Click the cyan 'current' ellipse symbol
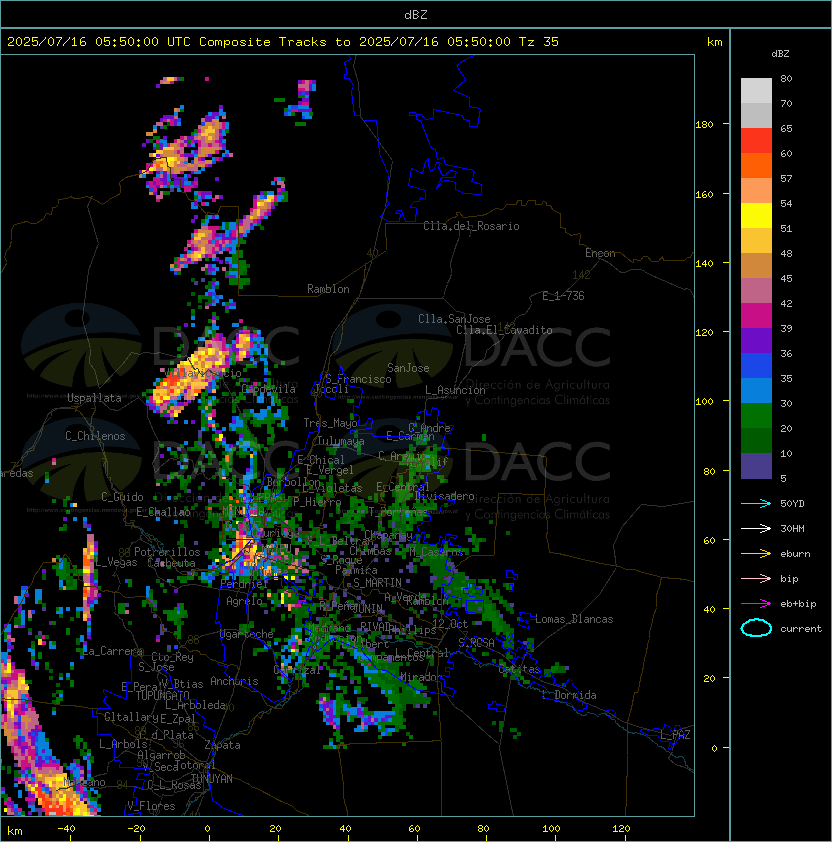The image size is (832, 842). click(x=756, y=628)
